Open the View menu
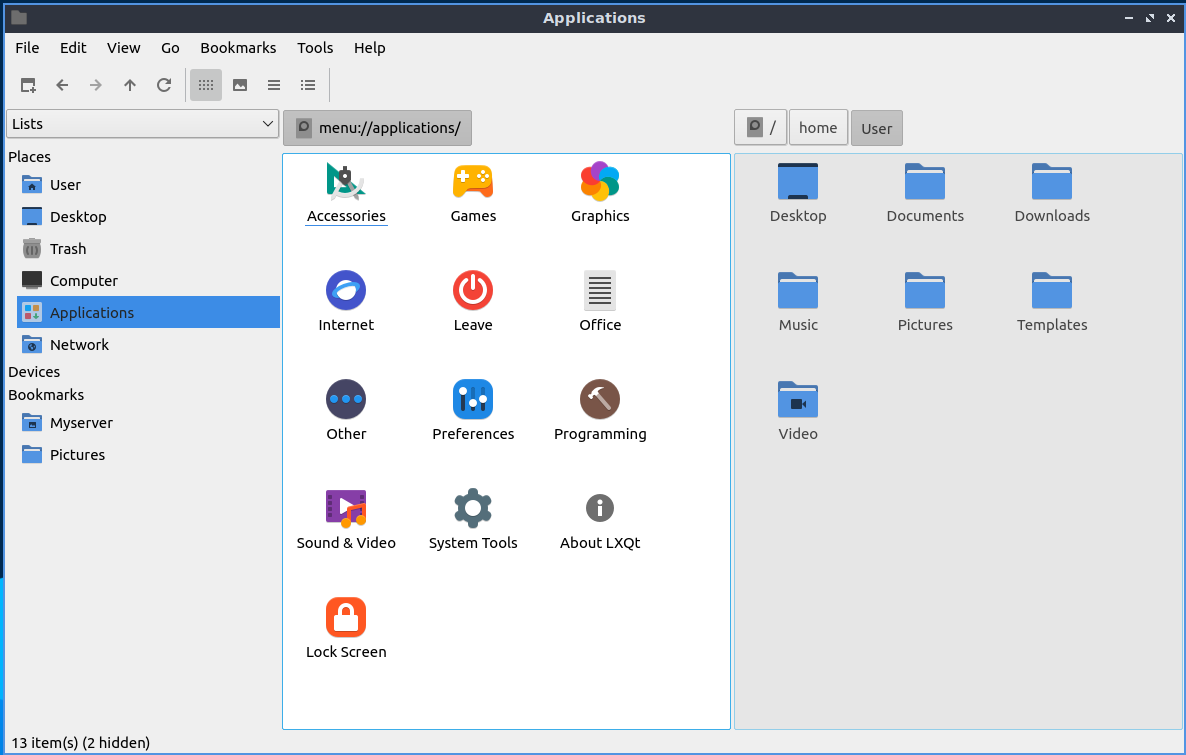1186x755 pixels. point(124,48)
